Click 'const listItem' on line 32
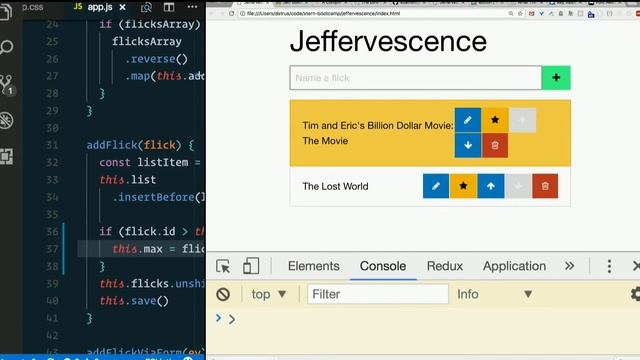 point(144,162)
